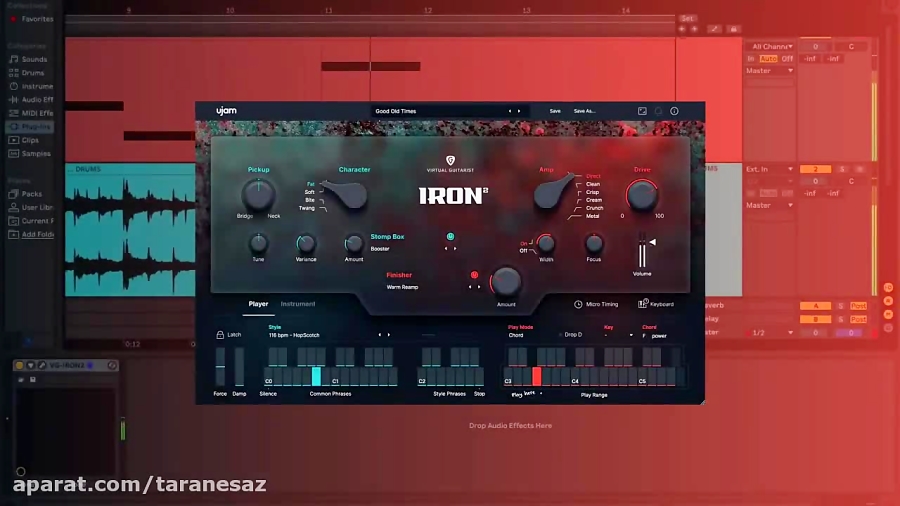Image resolution: width=900 pixels, height=506 pixels.
Task: Click the Finisher Amount knob
Action: click(x=506, y=282)
